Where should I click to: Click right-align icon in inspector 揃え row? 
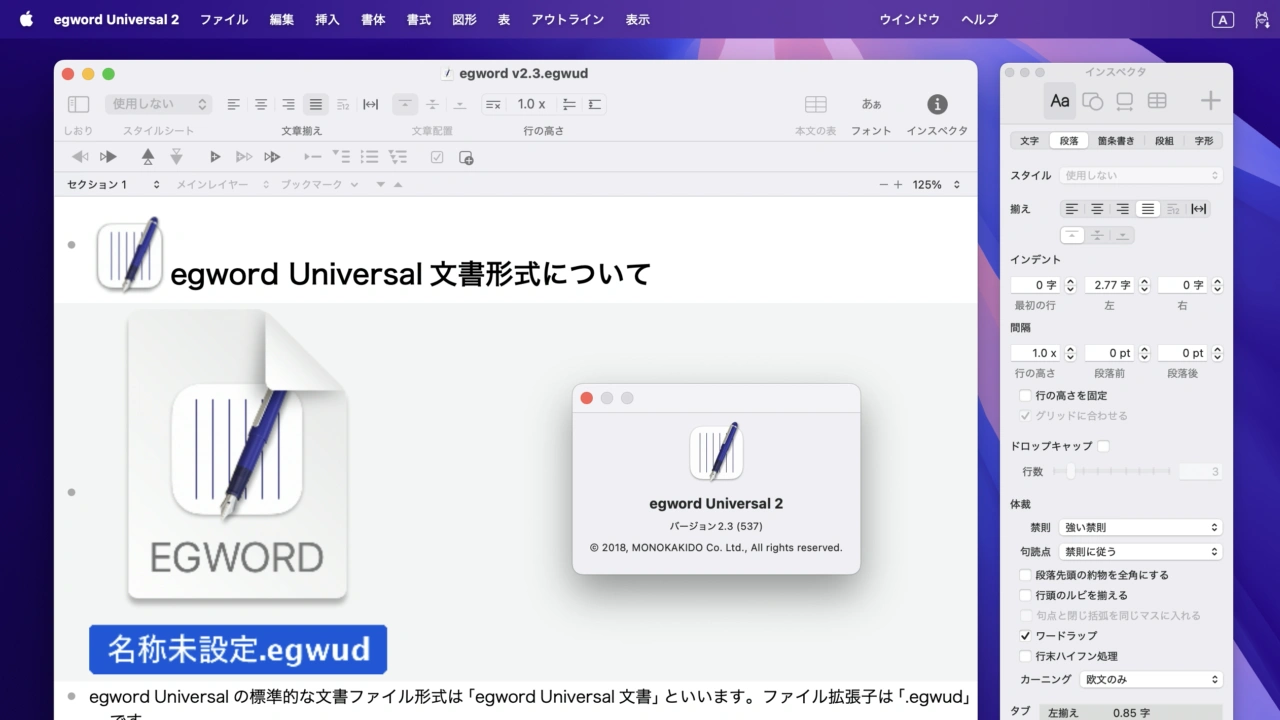click(1122, 209)
